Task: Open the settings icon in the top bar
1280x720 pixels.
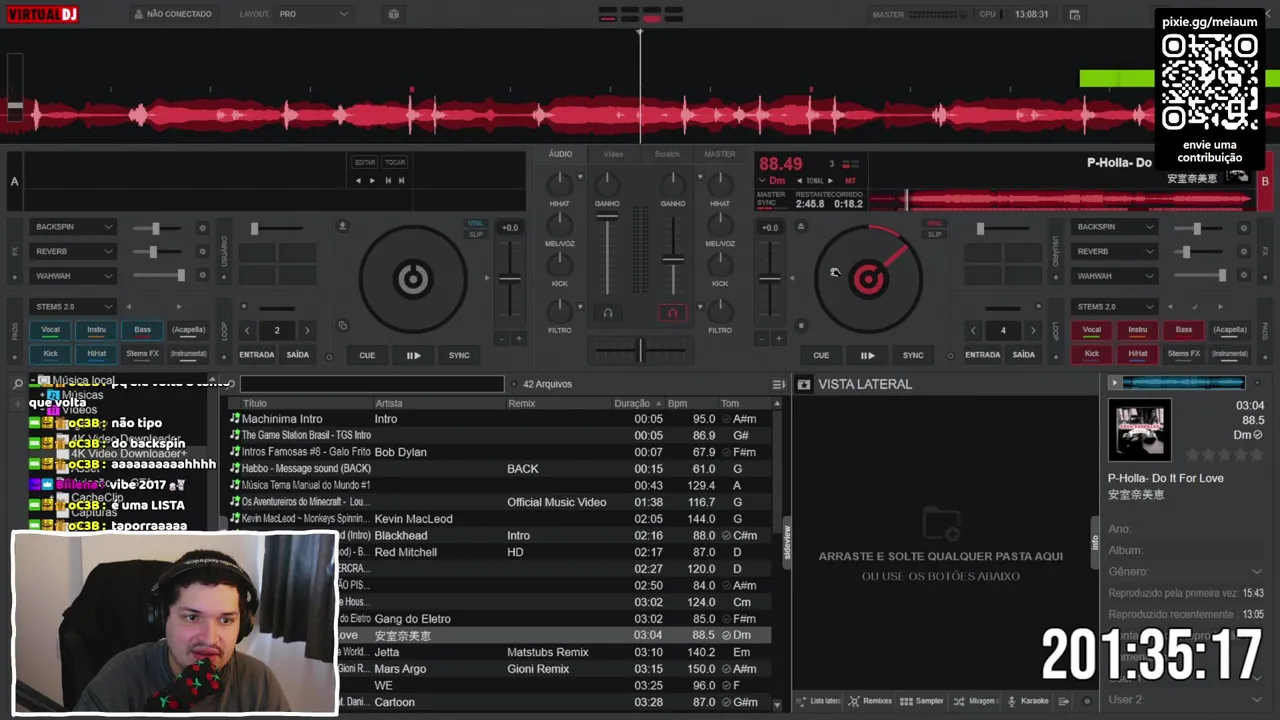Action: [1074, 14]
